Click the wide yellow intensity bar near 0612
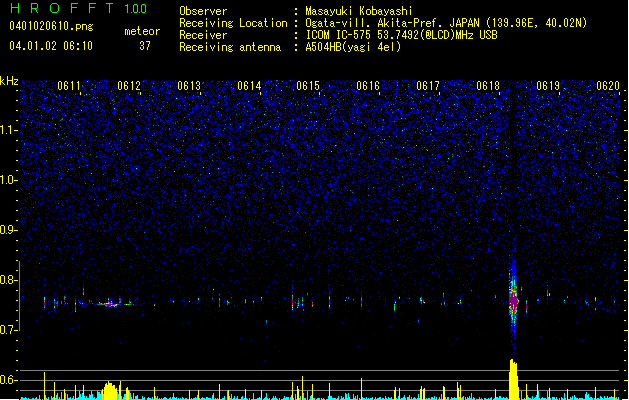629x400 pixels. (110, 391)
